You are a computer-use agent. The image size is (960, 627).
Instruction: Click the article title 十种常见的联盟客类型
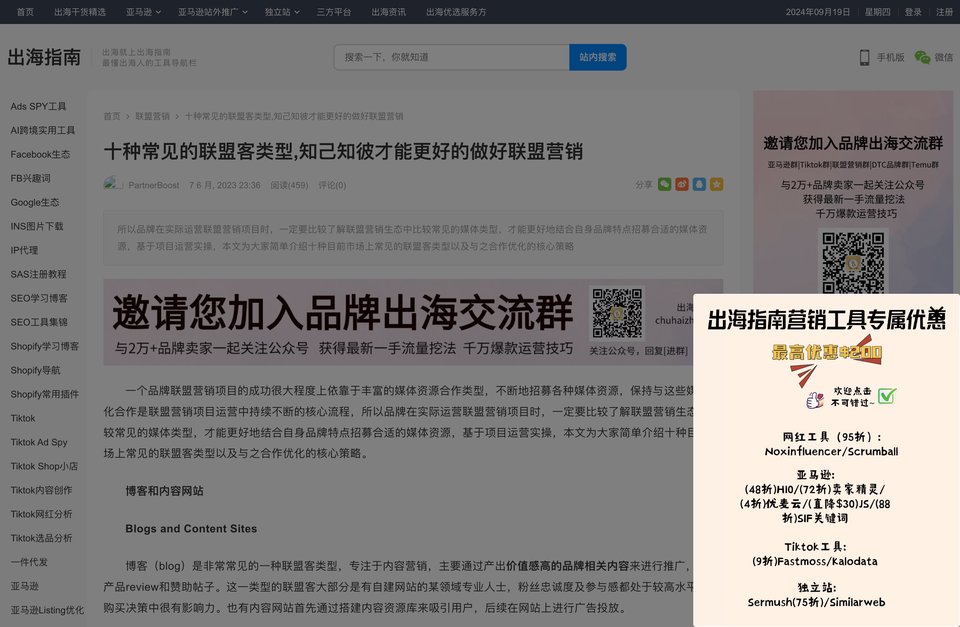343,151
